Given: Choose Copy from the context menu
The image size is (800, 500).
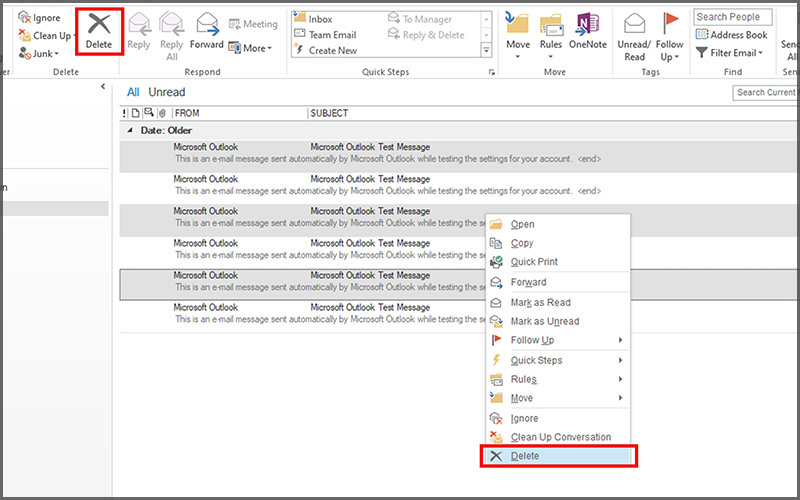Looking at the screenshot, I should (x=558, y=243).
